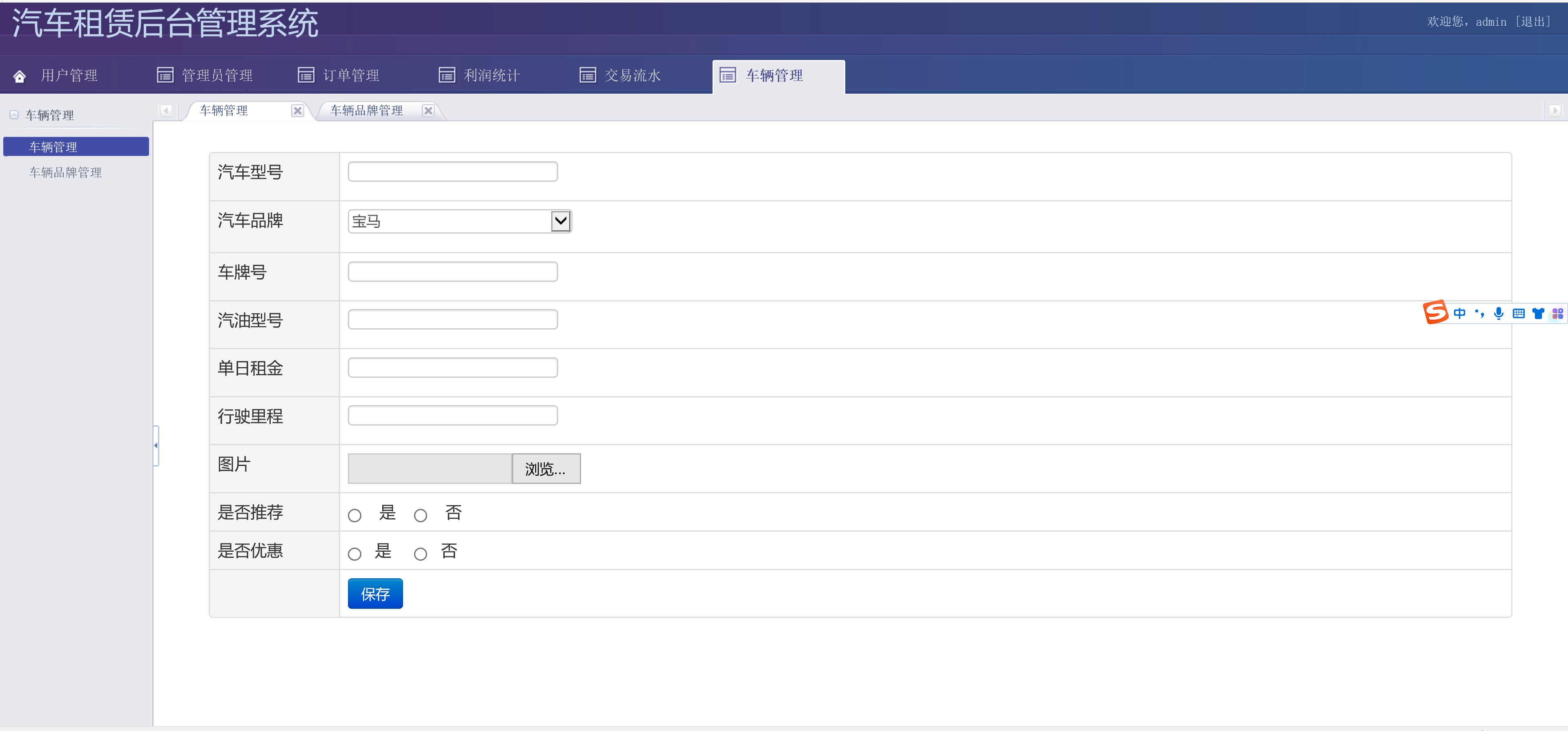Collapse the 车辆管理 sidebar section

(x=14, y=115)
